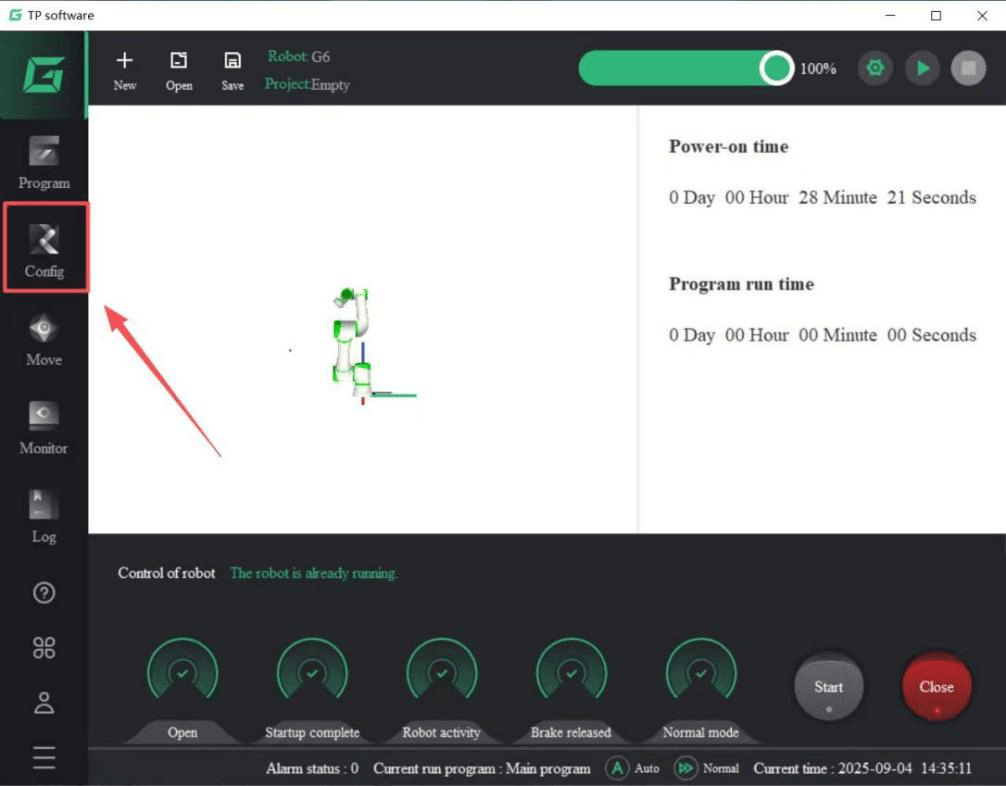Close the TP software window
This screenshot has height=786, width=1006.
(982, 15)
